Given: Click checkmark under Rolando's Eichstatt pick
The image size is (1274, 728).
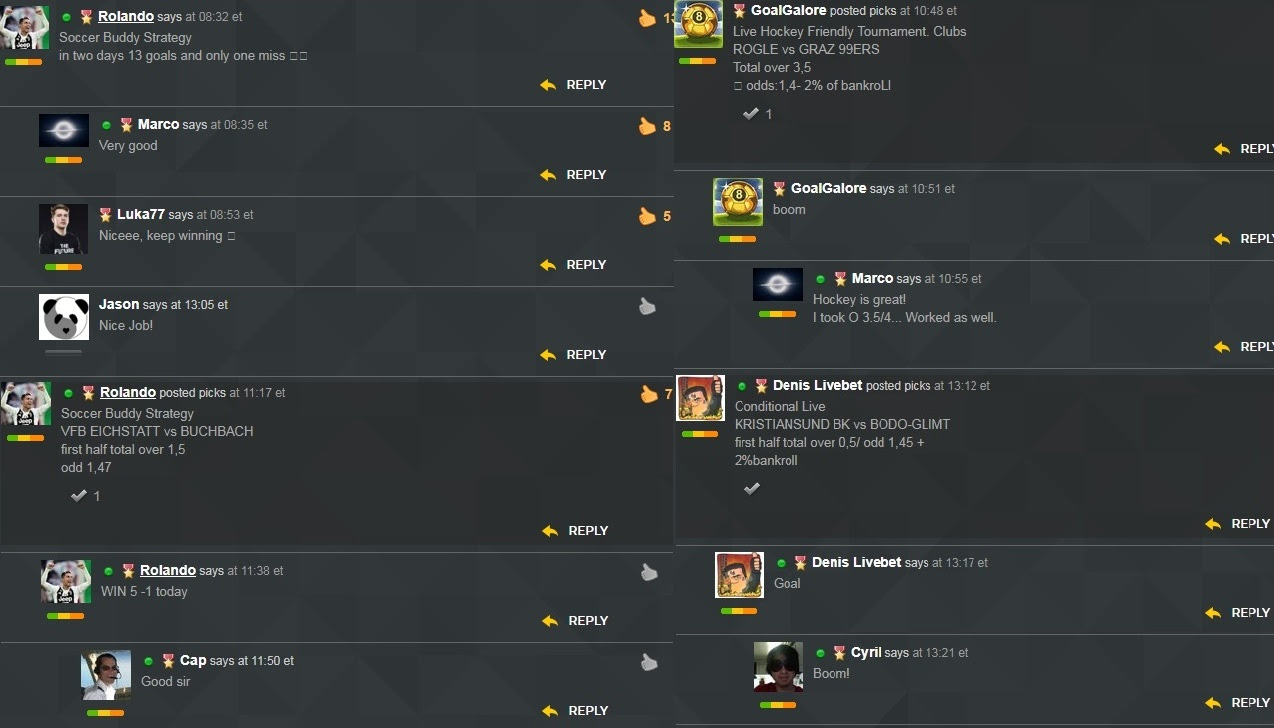Looking at the screenshot, I should [x=78, y=496].
